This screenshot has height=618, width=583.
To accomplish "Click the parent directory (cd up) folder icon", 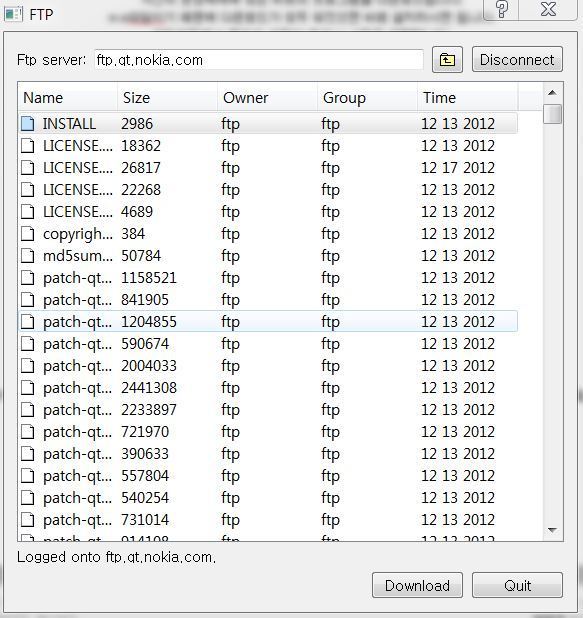I will point(447,60).
